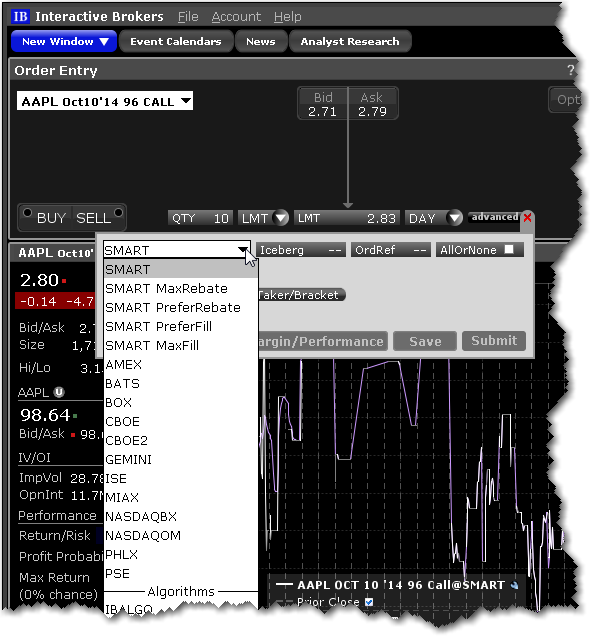
Task: Choose SMART PreferRebate routing option
Action: (x=182, y=310)
